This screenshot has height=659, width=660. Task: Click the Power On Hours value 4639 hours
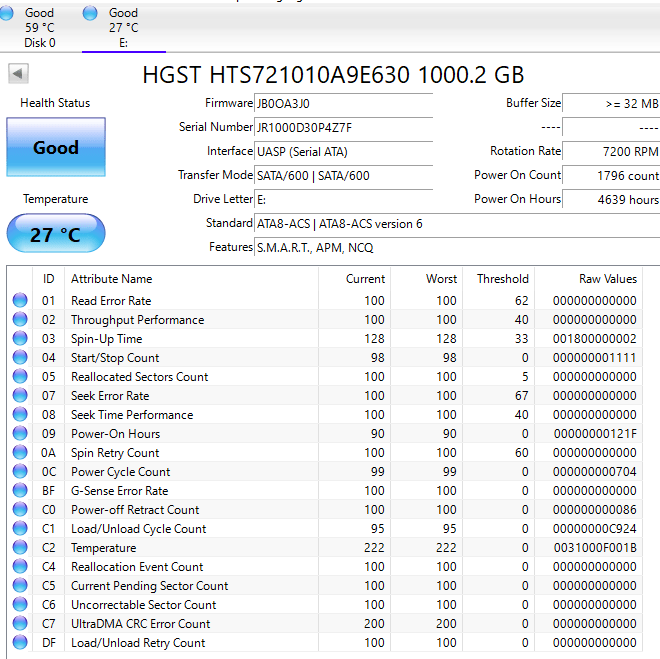click(611, 199)
